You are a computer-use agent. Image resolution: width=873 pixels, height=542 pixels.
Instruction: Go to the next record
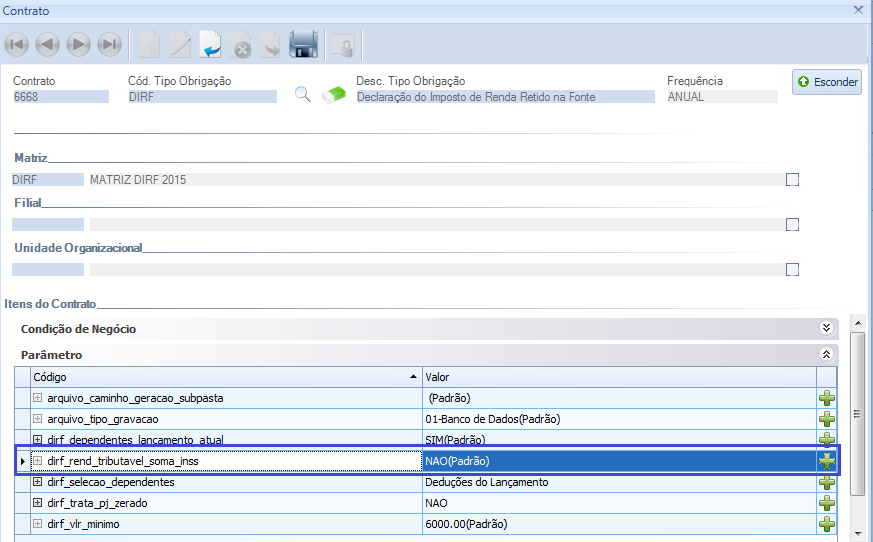click(x=79, y=44)
